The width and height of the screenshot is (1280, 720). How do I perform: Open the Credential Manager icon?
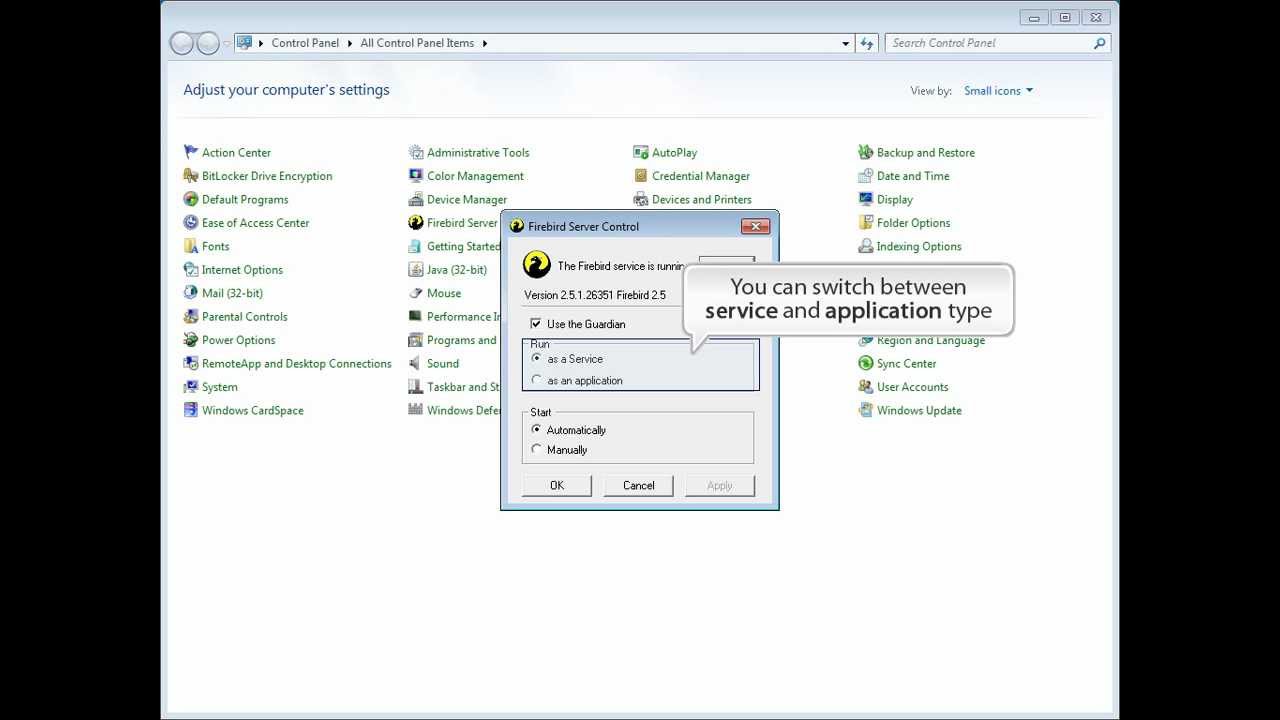(x=641, y=176)
